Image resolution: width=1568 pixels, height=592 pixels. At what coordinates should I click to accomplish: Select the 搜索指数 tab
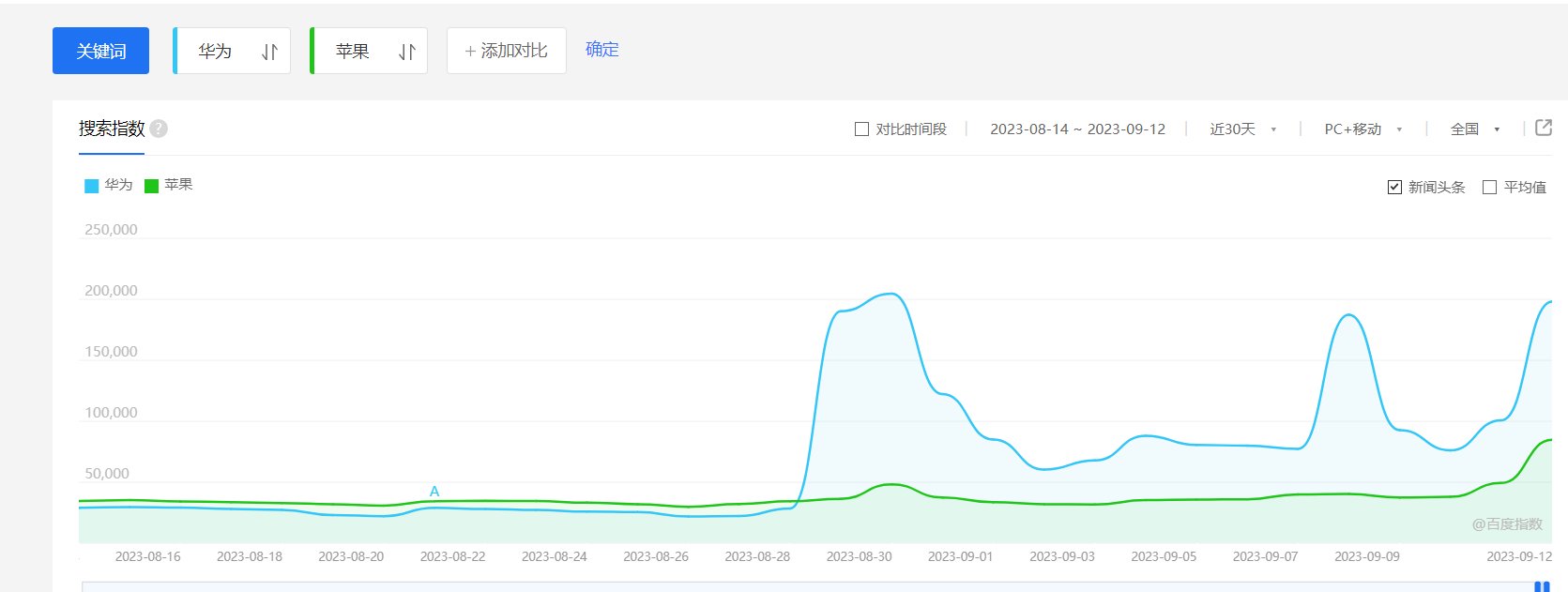point(112,129)
